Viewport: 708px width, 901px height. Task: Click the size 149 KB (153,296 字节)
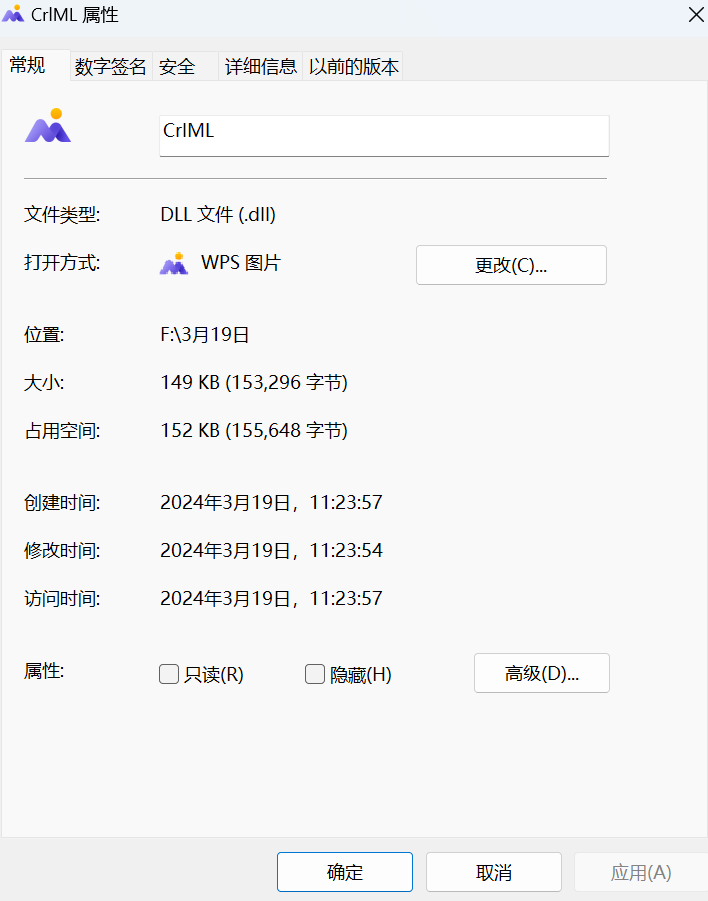coord(254,383)
